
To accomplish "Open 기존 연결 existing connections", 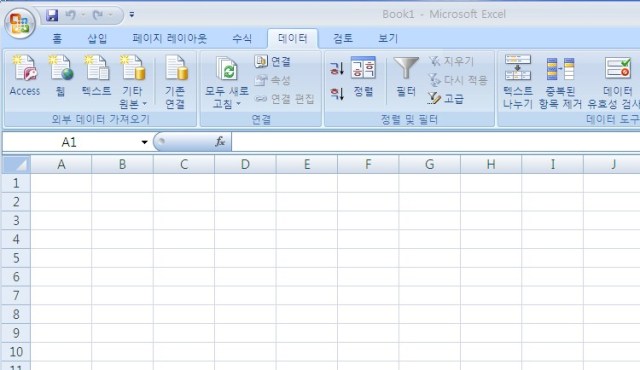I will 176,82.
